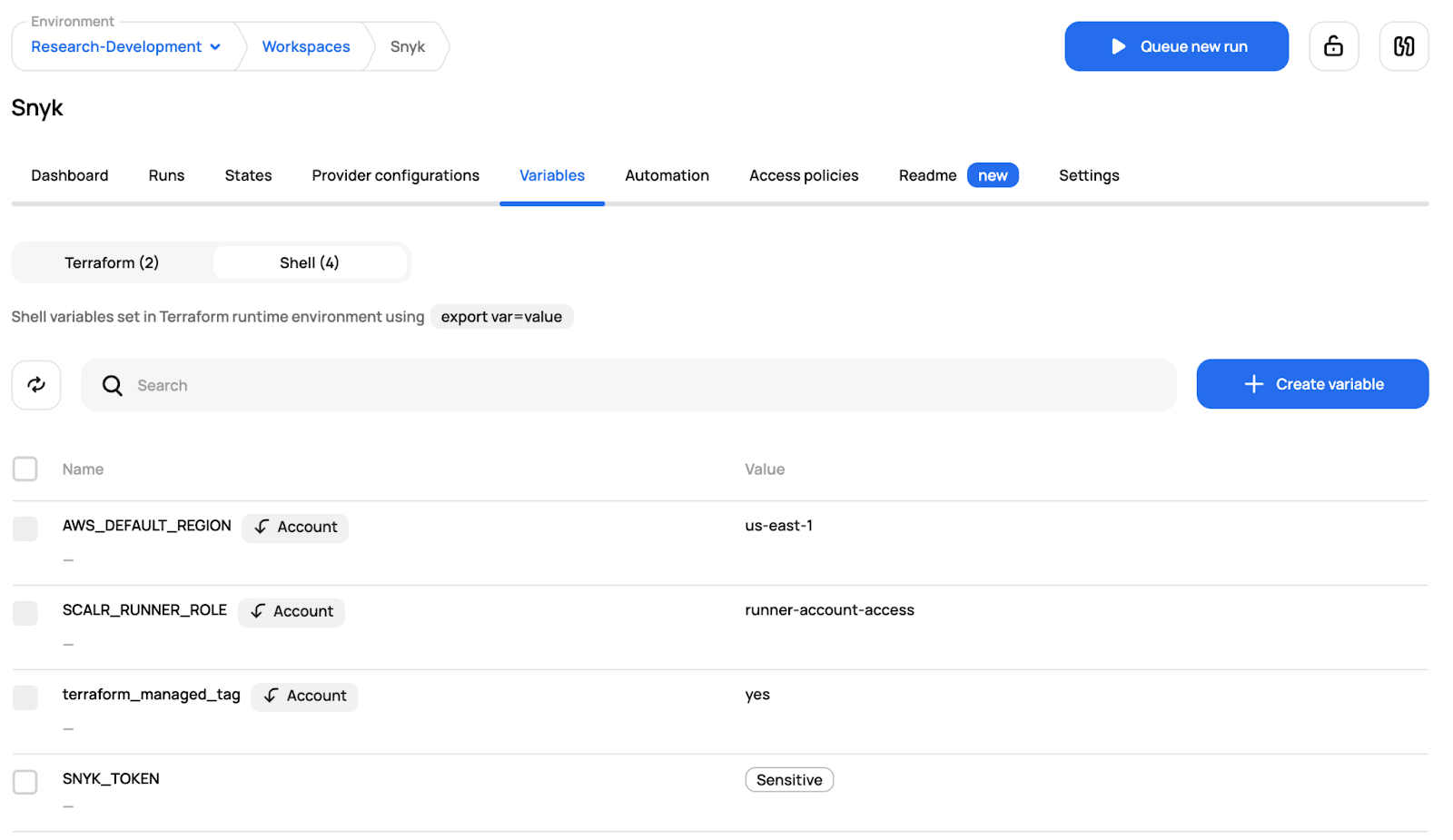Check the terraform_managed_tag row checkbox
1453x840 pixels.
[25, 697]
